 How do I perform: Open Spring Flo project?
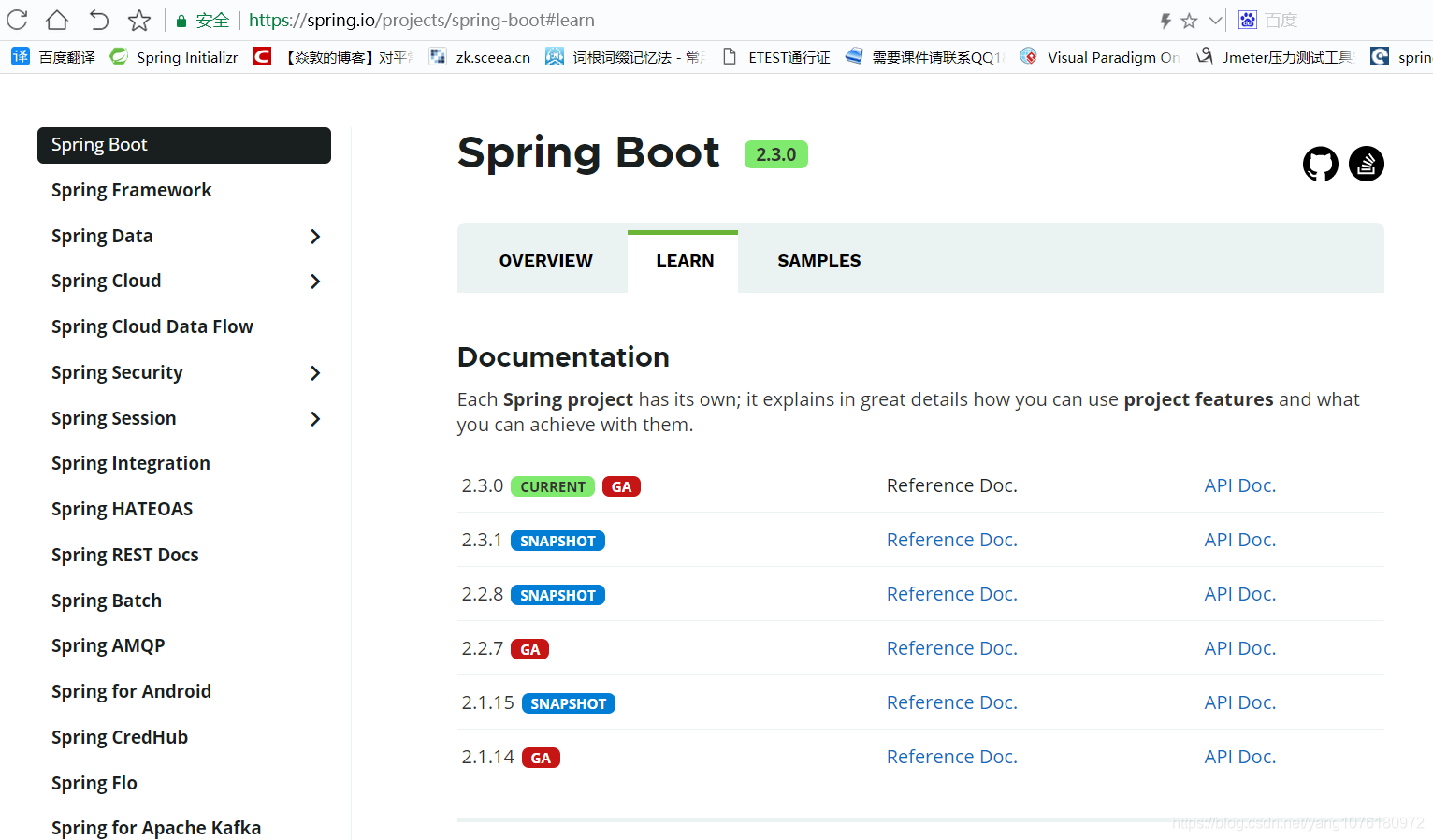point(94,783)
